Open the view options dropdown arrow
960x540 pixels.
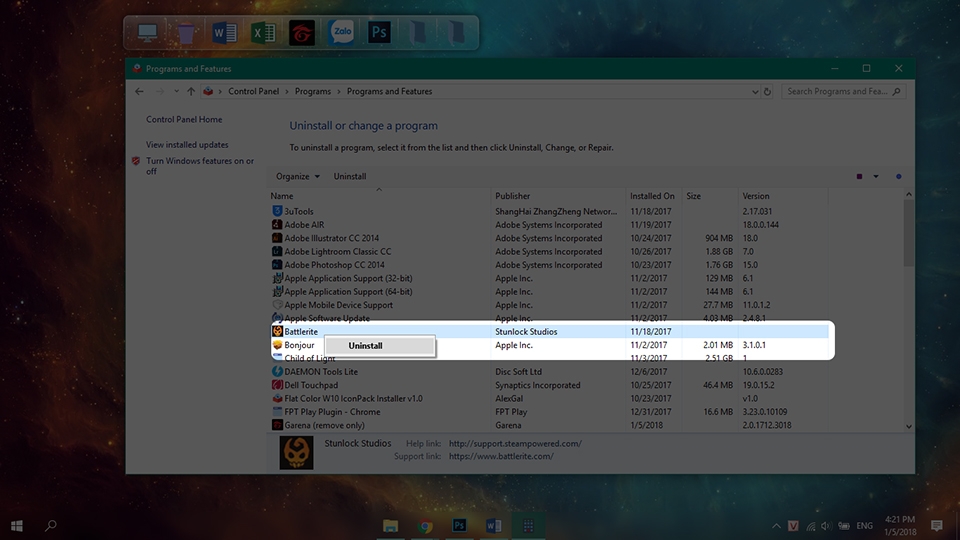[876, 176]
